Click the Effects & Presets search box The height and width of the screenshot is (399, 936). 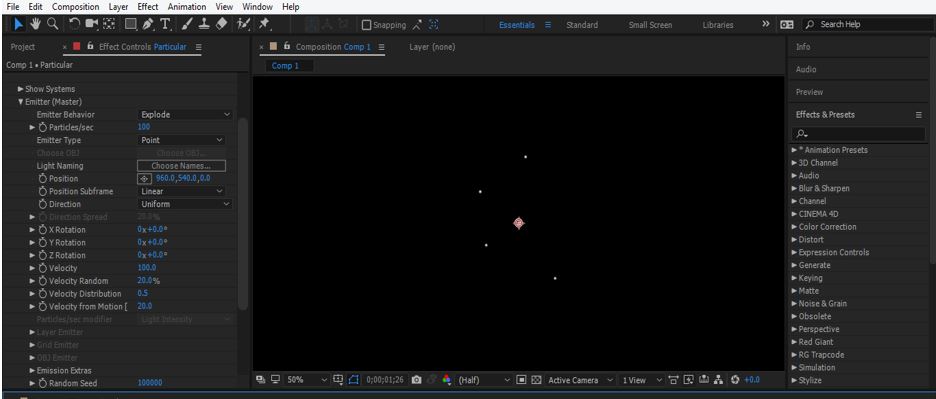pyautogui.click(x=859, y=134)
